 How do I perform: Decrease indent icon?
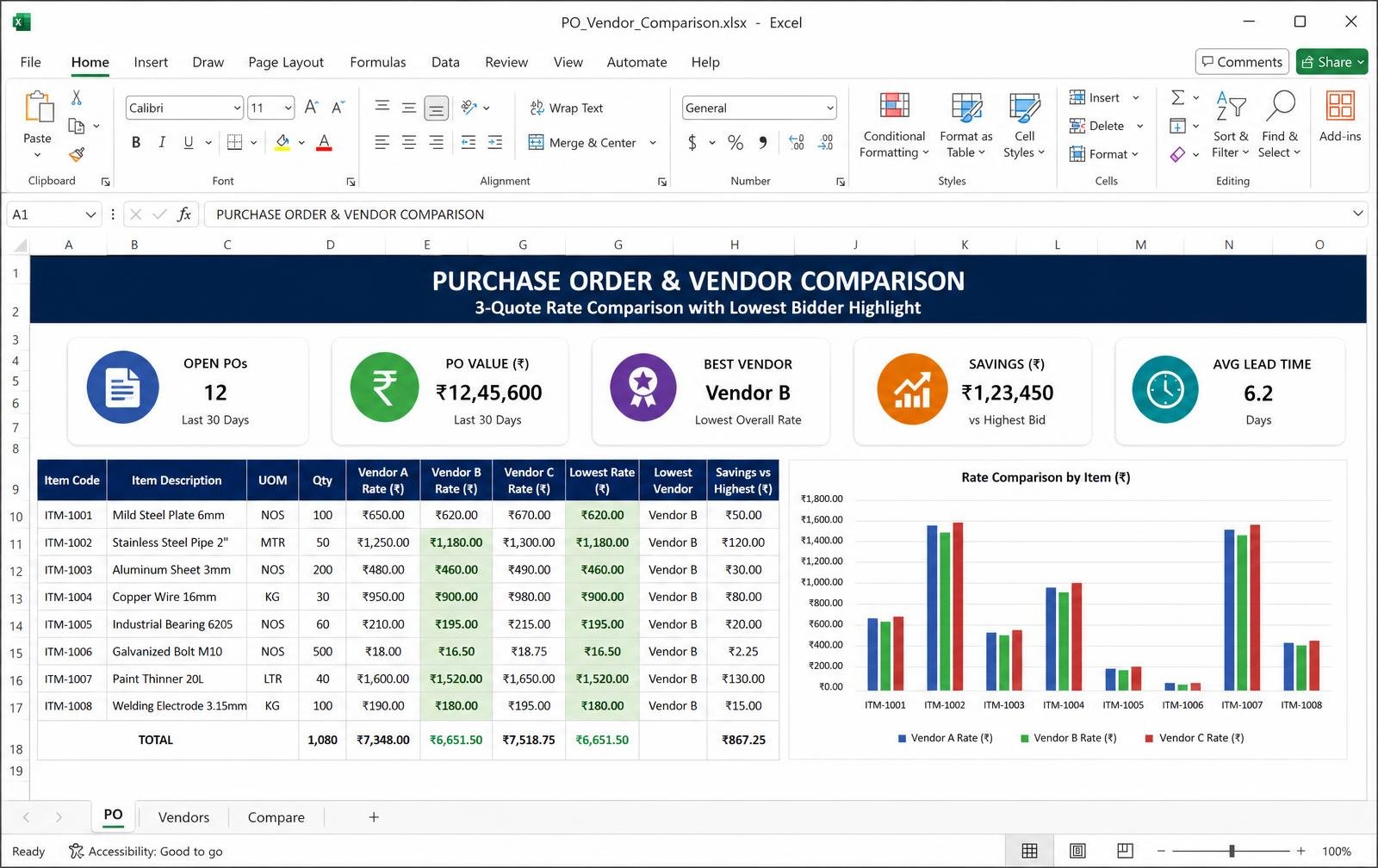point(469,142)
